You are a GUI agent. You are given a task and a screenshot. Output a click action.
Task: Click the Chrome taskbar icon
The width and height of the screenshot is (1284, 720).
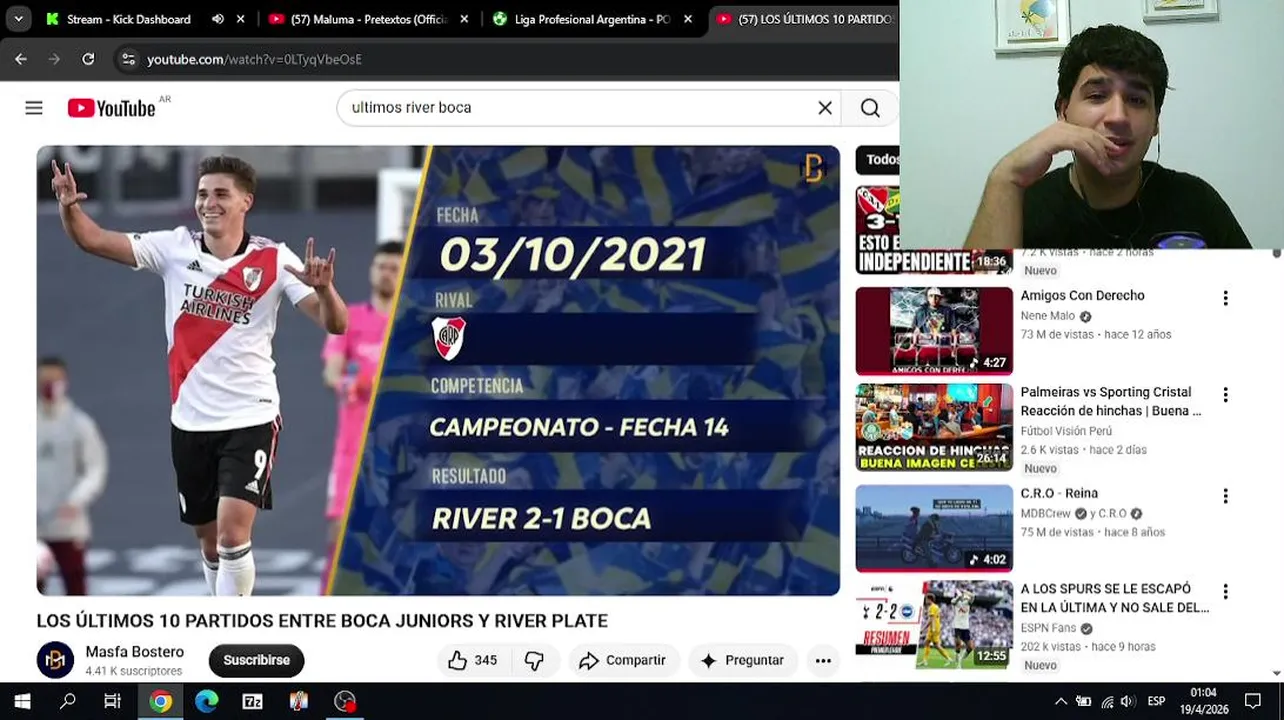(160, 701)
